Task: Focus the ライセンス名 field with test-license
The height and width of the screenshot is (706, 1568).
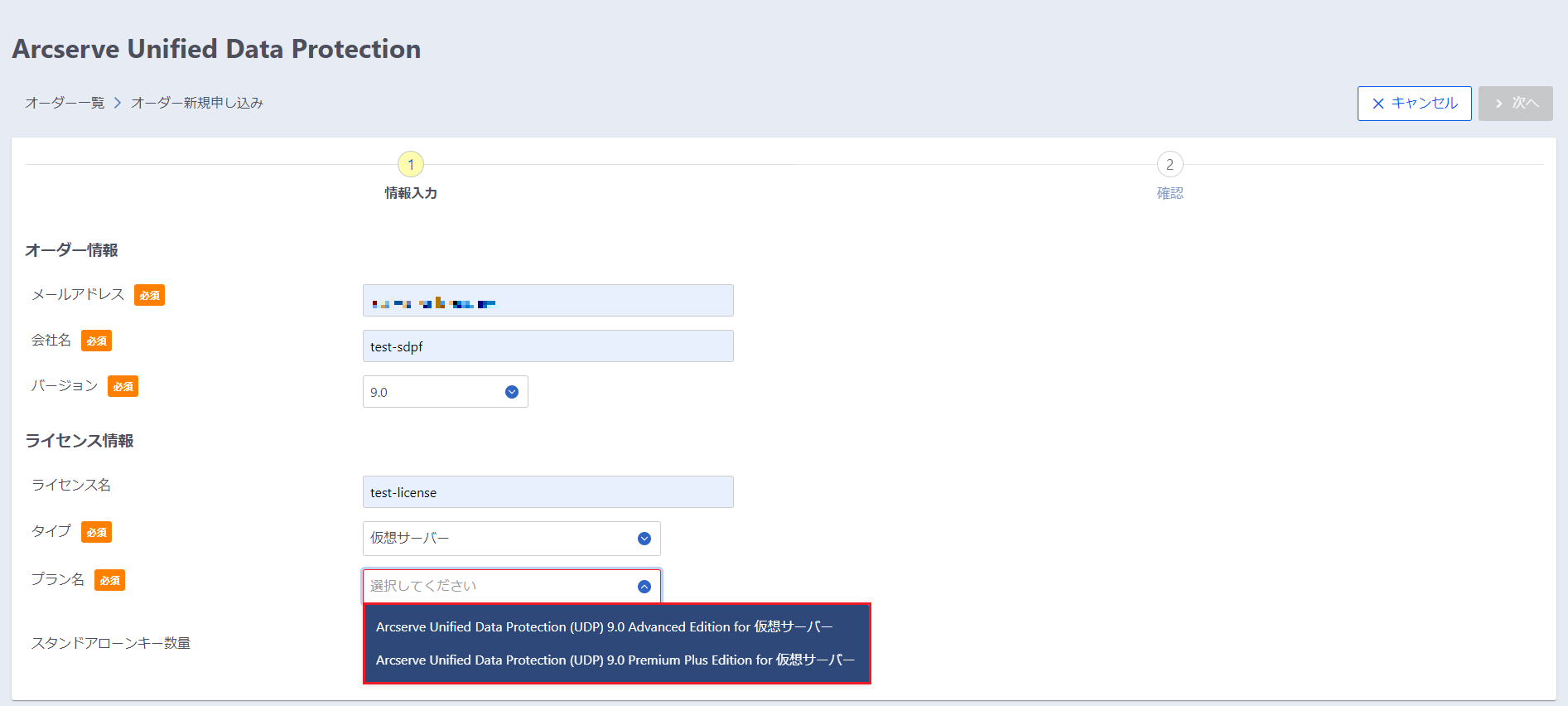Action: [548, 492]
